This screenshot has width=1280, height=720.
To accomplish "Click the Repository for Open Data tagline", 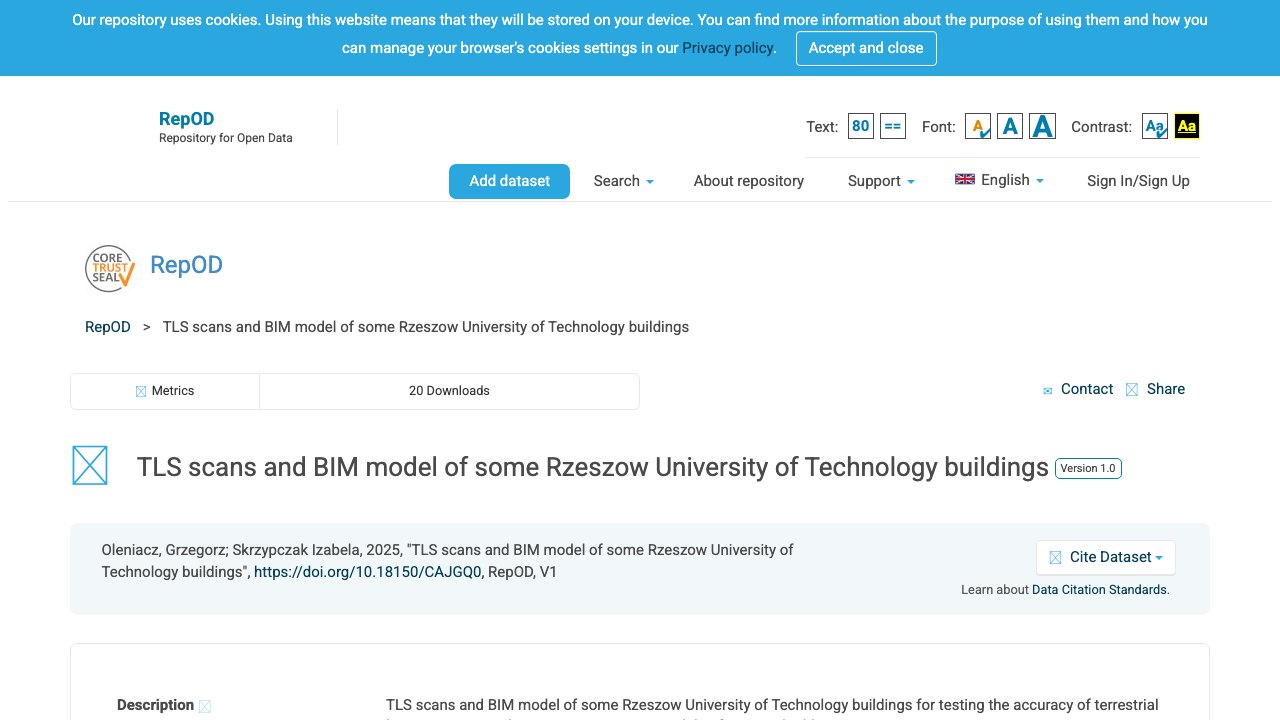I will tap(226, 138).
